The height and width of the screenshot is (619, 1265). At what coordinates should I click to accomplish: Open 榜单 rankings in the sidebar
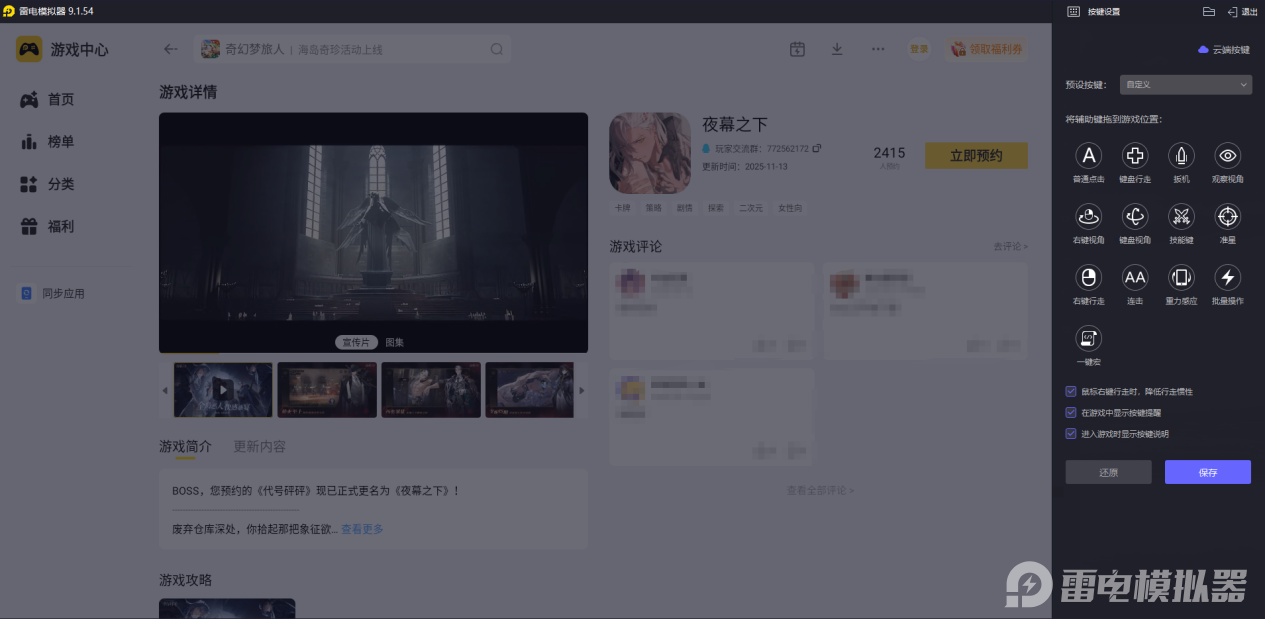[x=60, y=142]
